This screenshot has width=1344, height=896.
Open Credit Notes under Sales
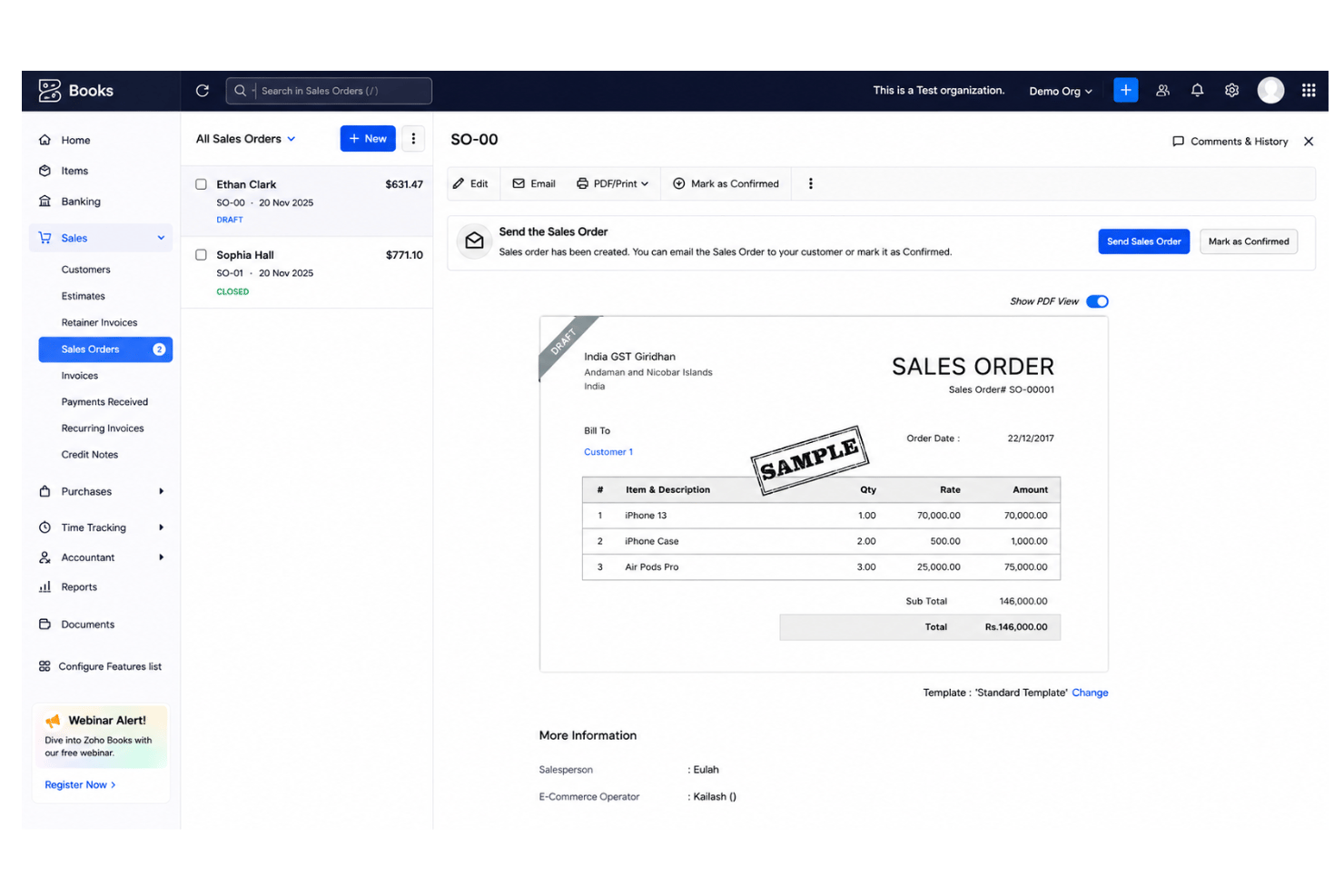[89, 455]
